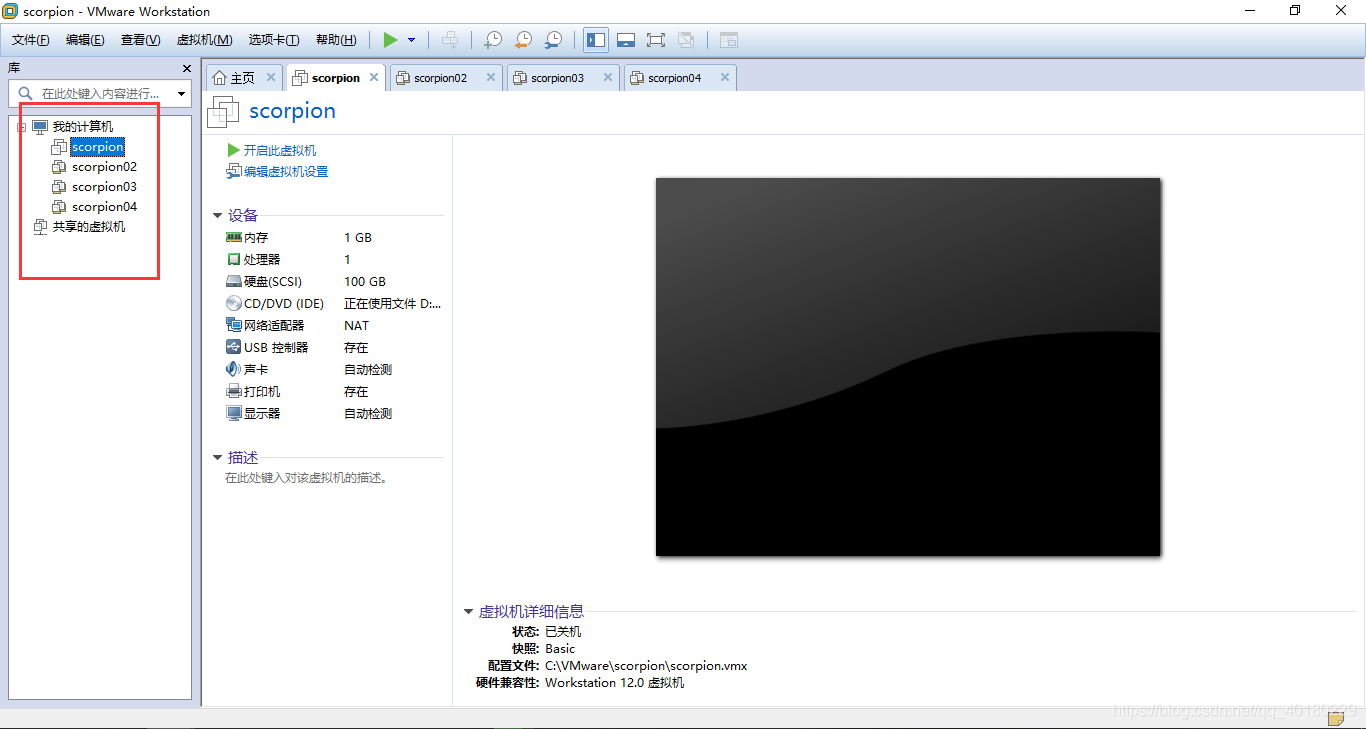Click the green power on toolbar button
Image resolution: width=1366 pixels, height=729 pixels.
click(x=390, y=40)
